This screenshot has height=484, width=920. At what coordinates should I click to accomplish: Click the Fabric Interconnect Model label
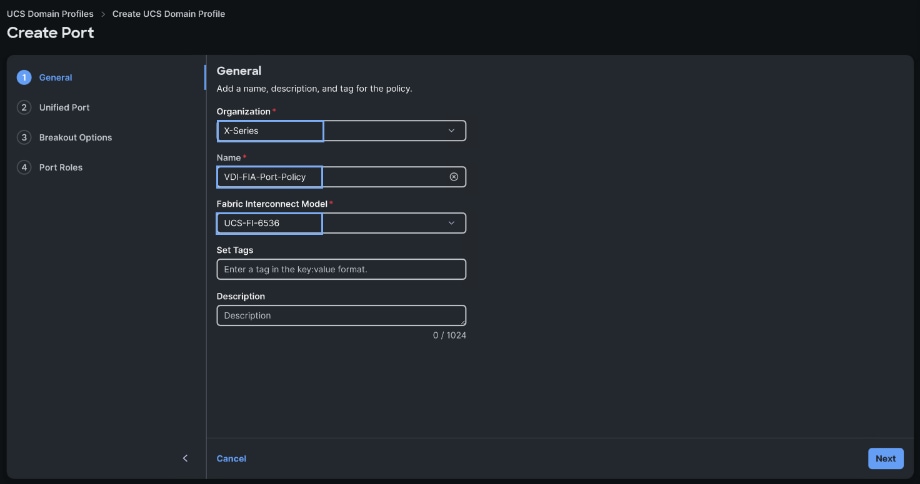272,204
